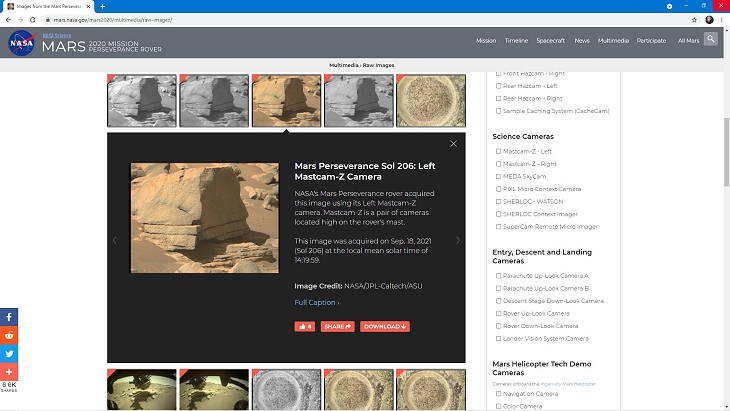Check SuperCam Remote Micro Imager filter
The image size is (730, 411).
coord(499,227)
